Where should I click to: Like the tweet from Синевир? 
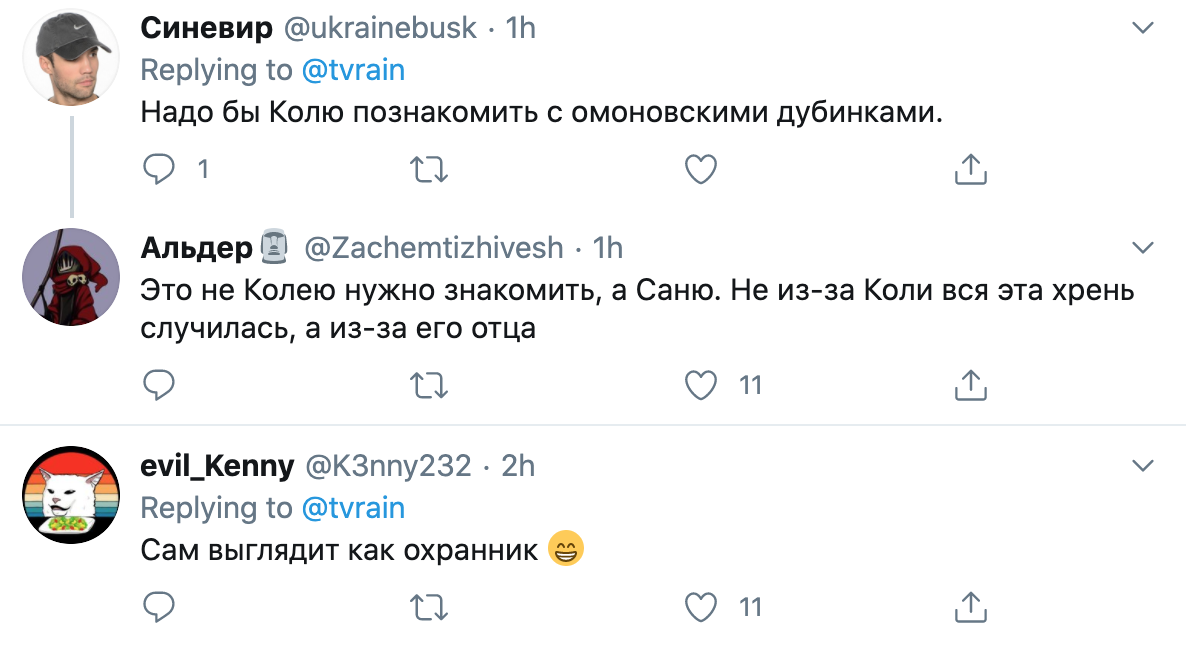tap(700, 169)
